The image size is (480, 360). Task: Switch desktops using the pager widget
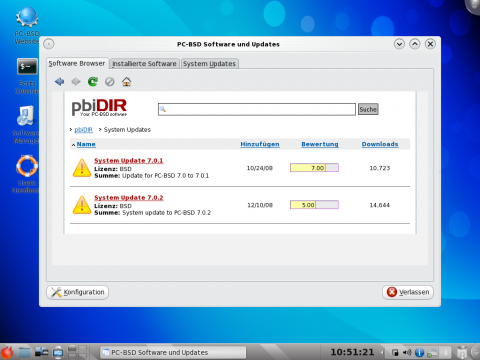pyautogui.click(x=77, y=352)
